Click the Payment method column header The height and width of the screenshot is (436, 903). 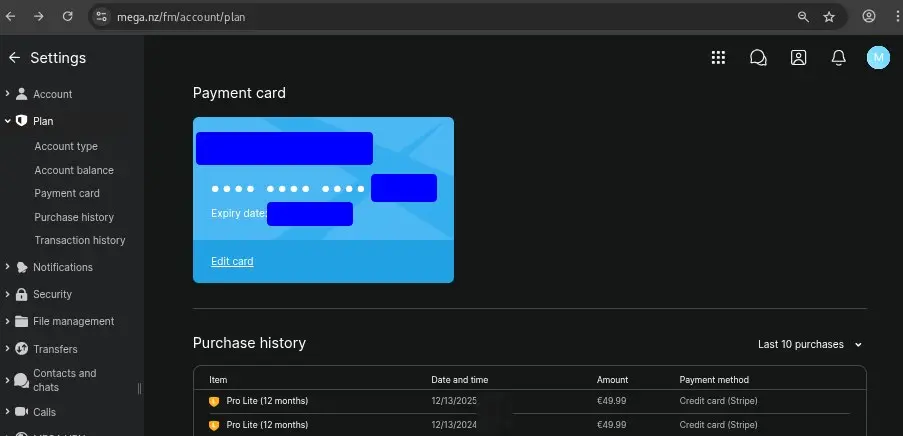point(714,380)
